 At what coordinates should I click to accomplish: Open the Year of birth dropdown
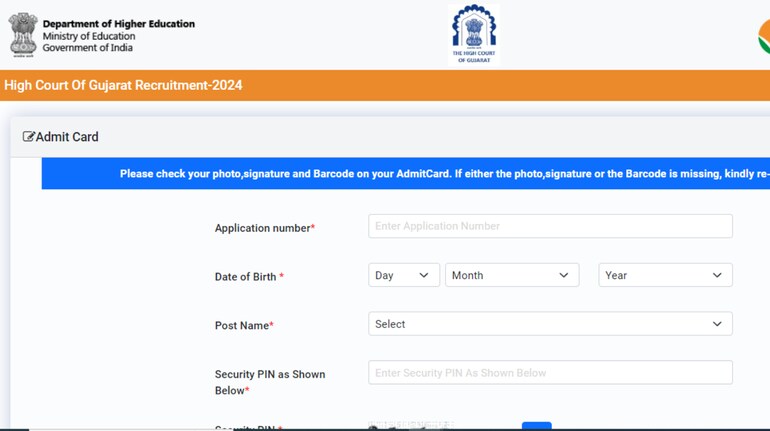click(x=665, y=276)
